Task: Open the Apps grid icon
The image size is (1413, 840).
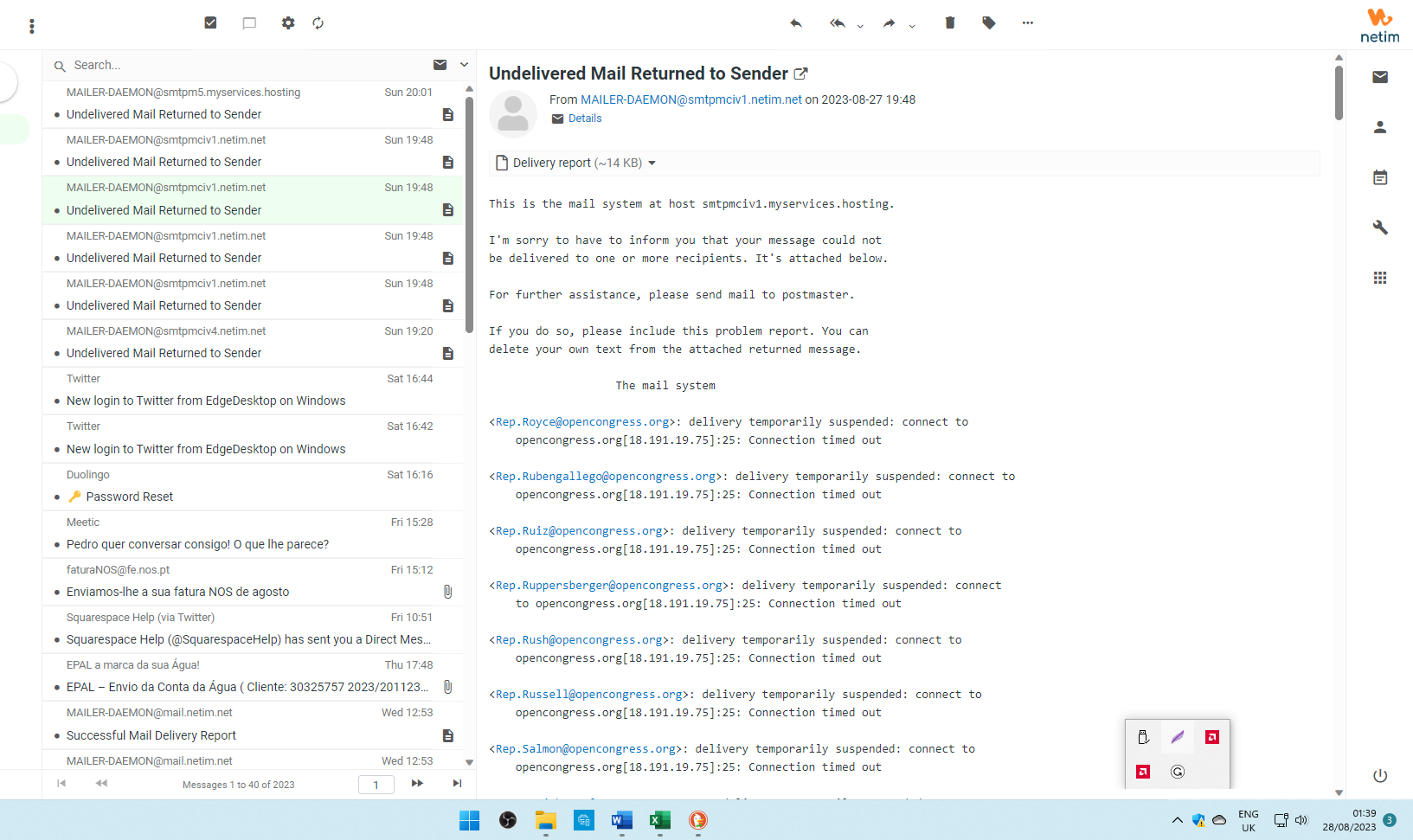Action: (x=1380, y=278)
